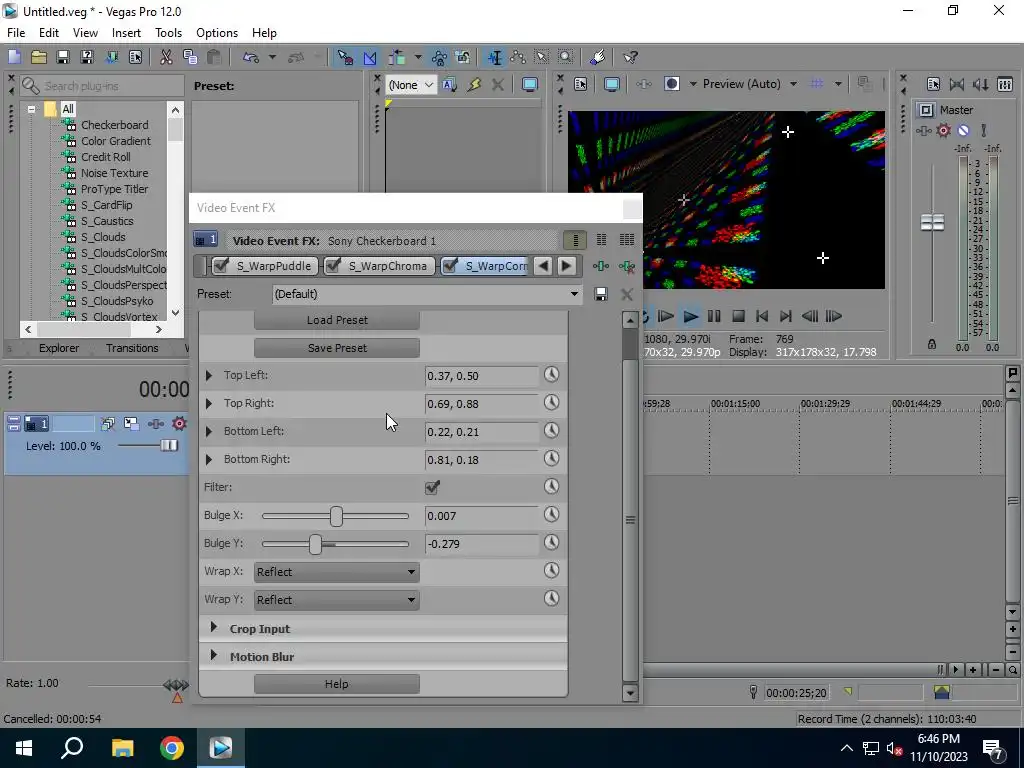
Task: Click the Search plug-ins field
Action: point(103,86)
